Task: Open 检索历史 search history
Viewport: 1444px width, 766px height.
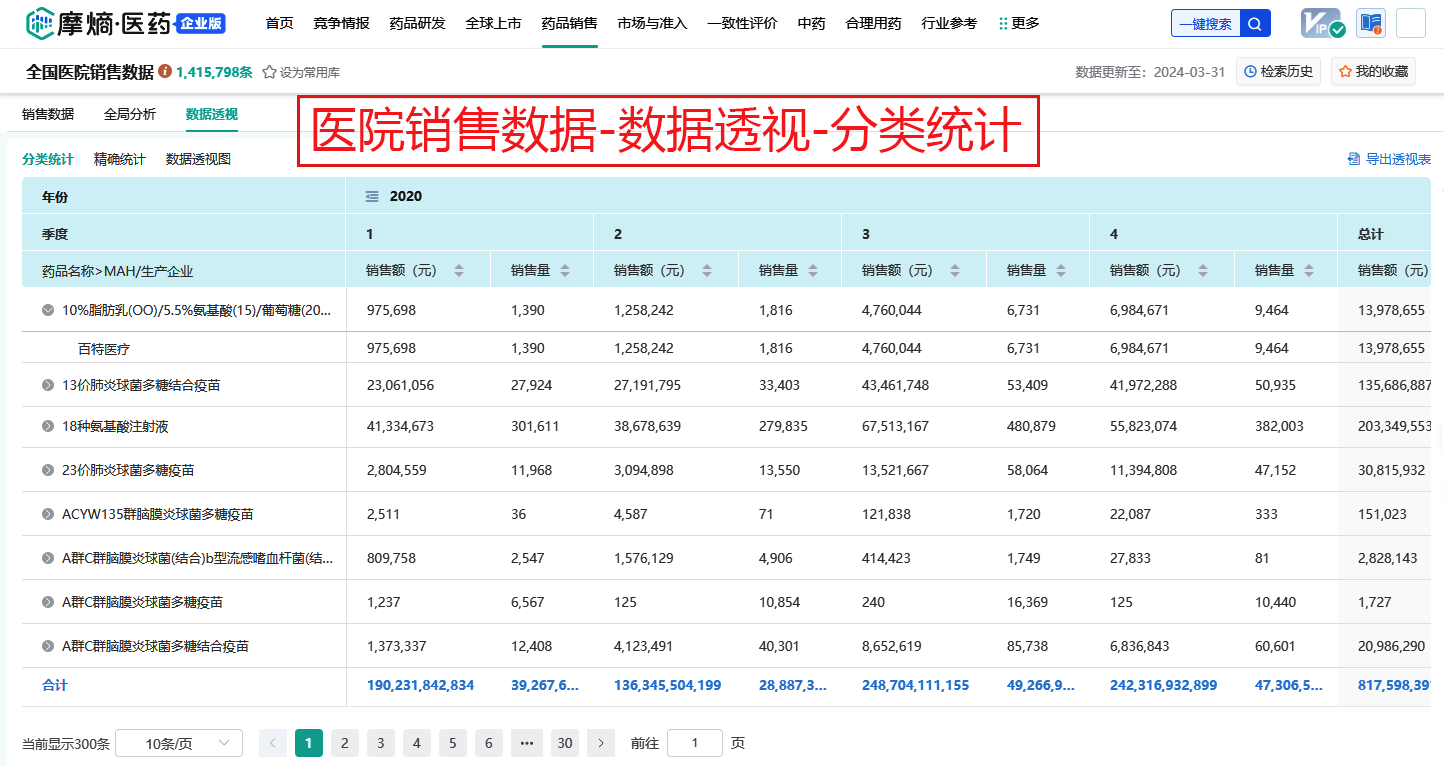Action: point(1279,71)
